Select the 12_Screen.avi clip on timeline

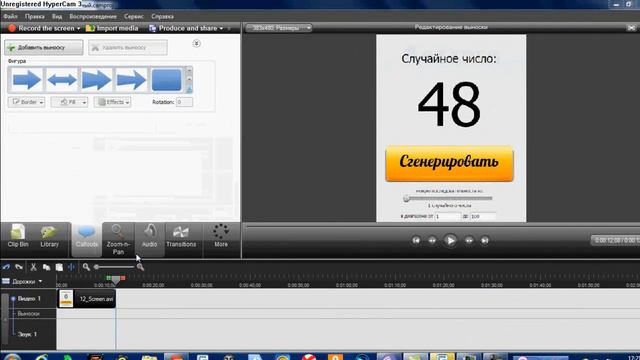(x=87, y=299)
